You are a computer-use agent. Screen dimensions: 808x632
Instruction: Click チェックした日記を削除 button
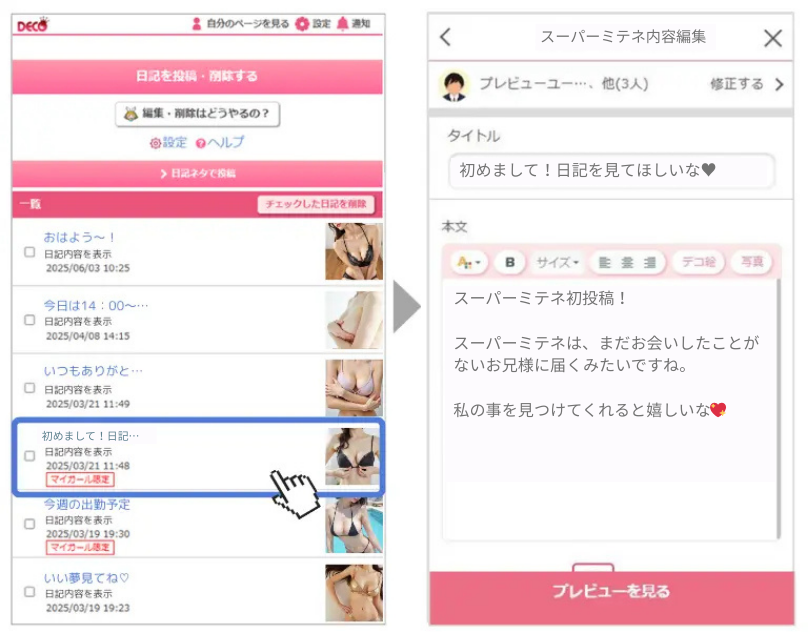click(316, 204)
